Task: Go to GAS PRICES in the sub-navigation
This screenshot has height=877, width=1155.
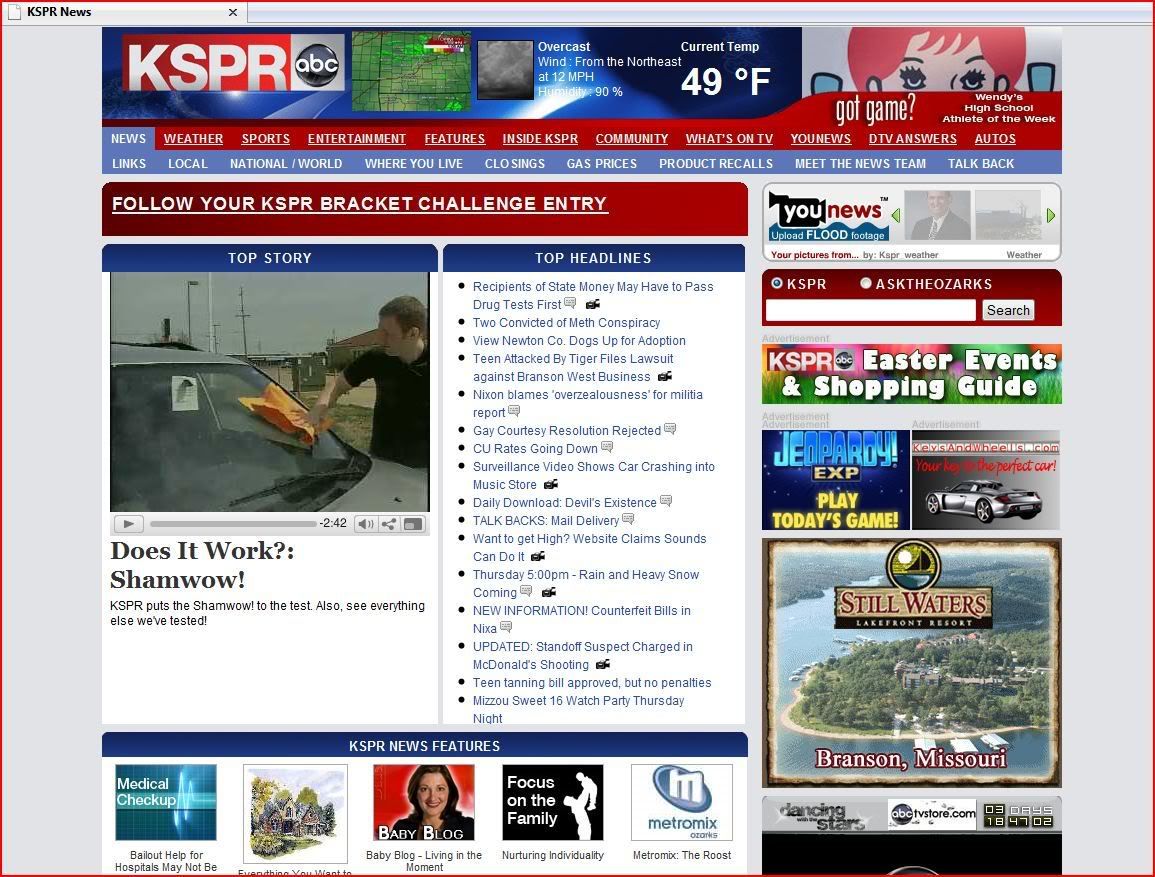Action: (x=601, y=163)
